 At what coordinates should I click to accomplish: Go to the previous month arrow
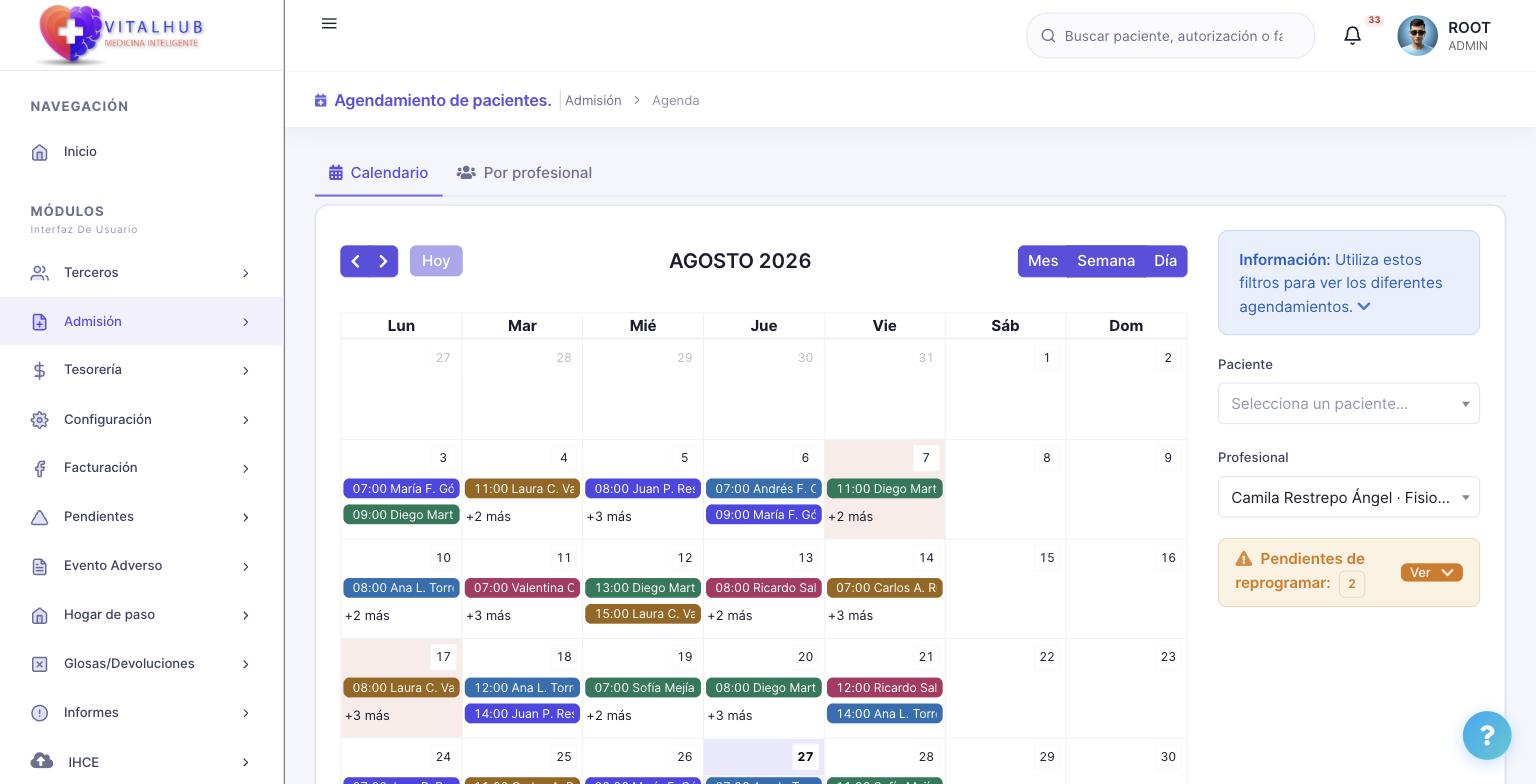click(355, 261)
